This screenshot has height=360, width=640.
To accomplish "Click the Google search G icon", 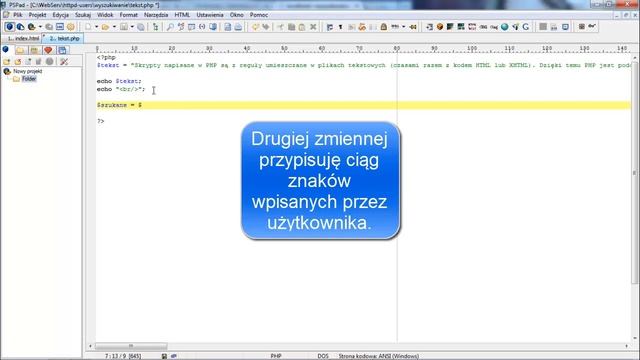I will [x=526, y=27].
